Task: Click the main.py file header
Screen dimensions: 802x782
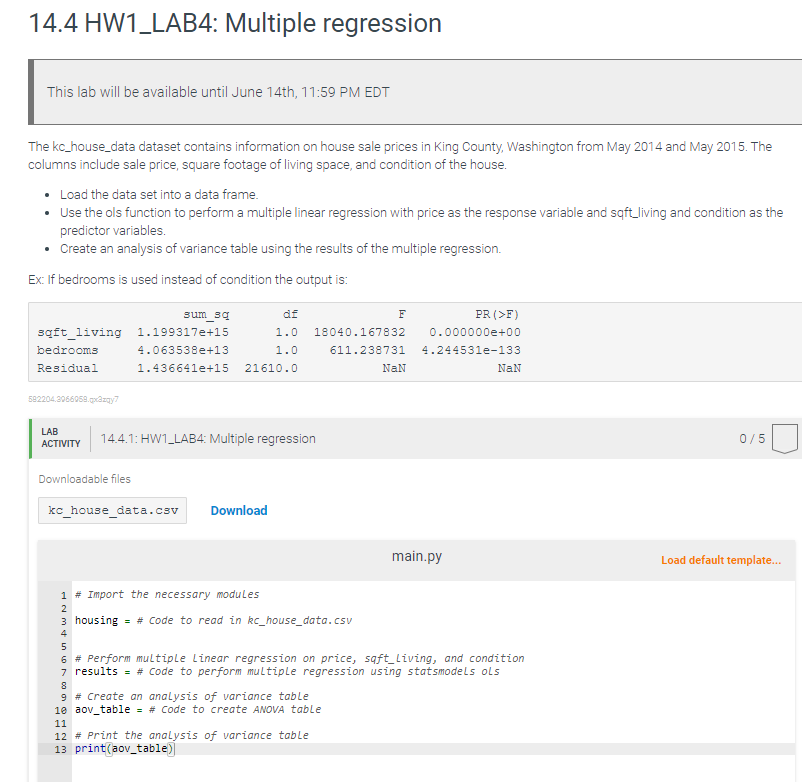Action: click(417, 557)
